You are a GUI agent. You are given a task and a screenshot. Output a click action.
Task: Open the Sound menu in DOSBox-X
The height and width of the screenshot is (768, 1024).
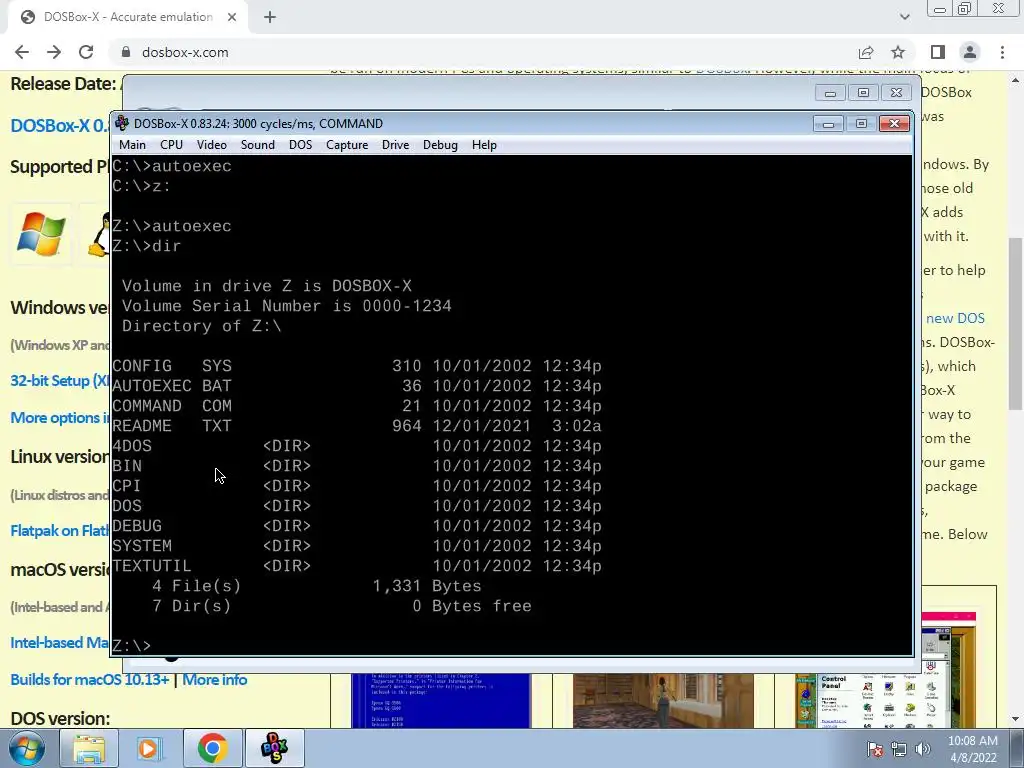click(257, 145)
